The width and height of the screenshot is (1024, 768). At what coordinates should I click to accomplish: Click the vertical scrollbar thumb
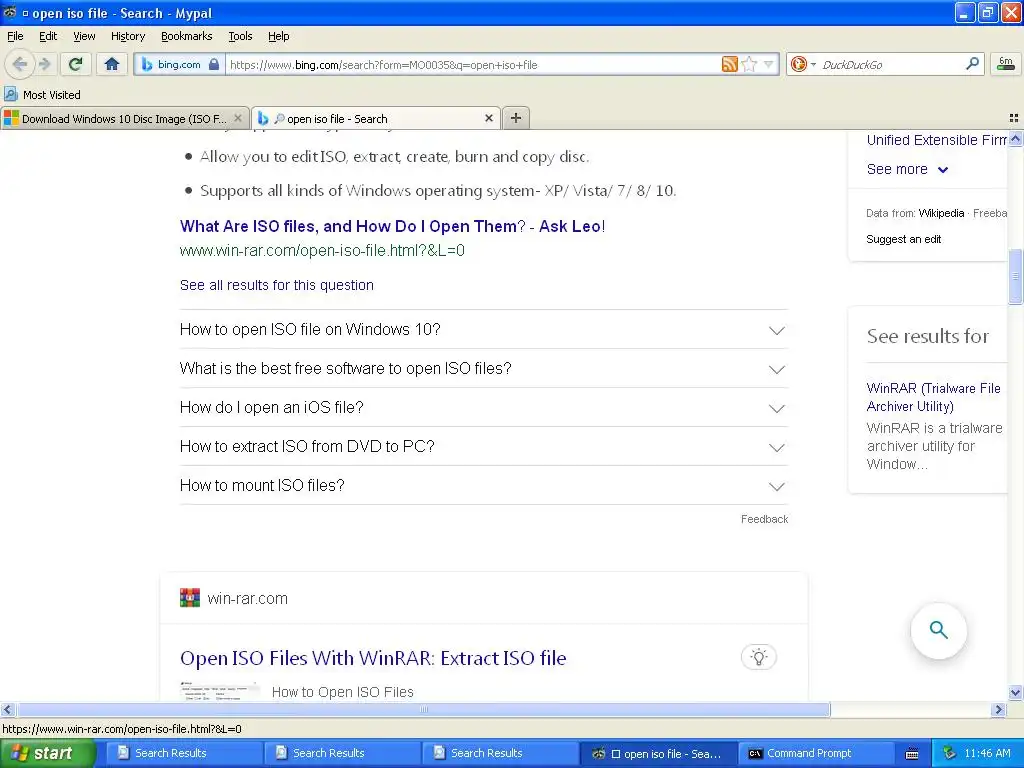[x=1015, y=276]
